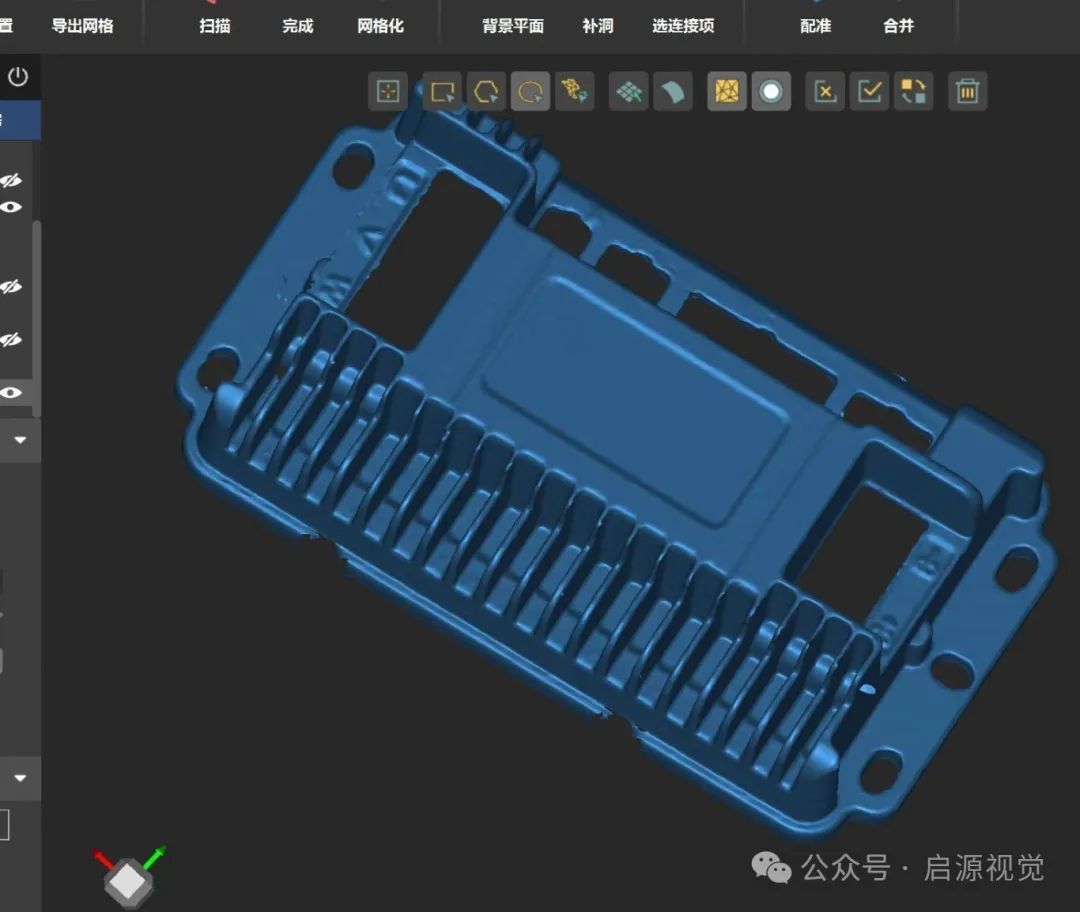The width and height of the screenshot is (1080, 912).
Task: Click the invert selection icon
Action: point(914,92)
